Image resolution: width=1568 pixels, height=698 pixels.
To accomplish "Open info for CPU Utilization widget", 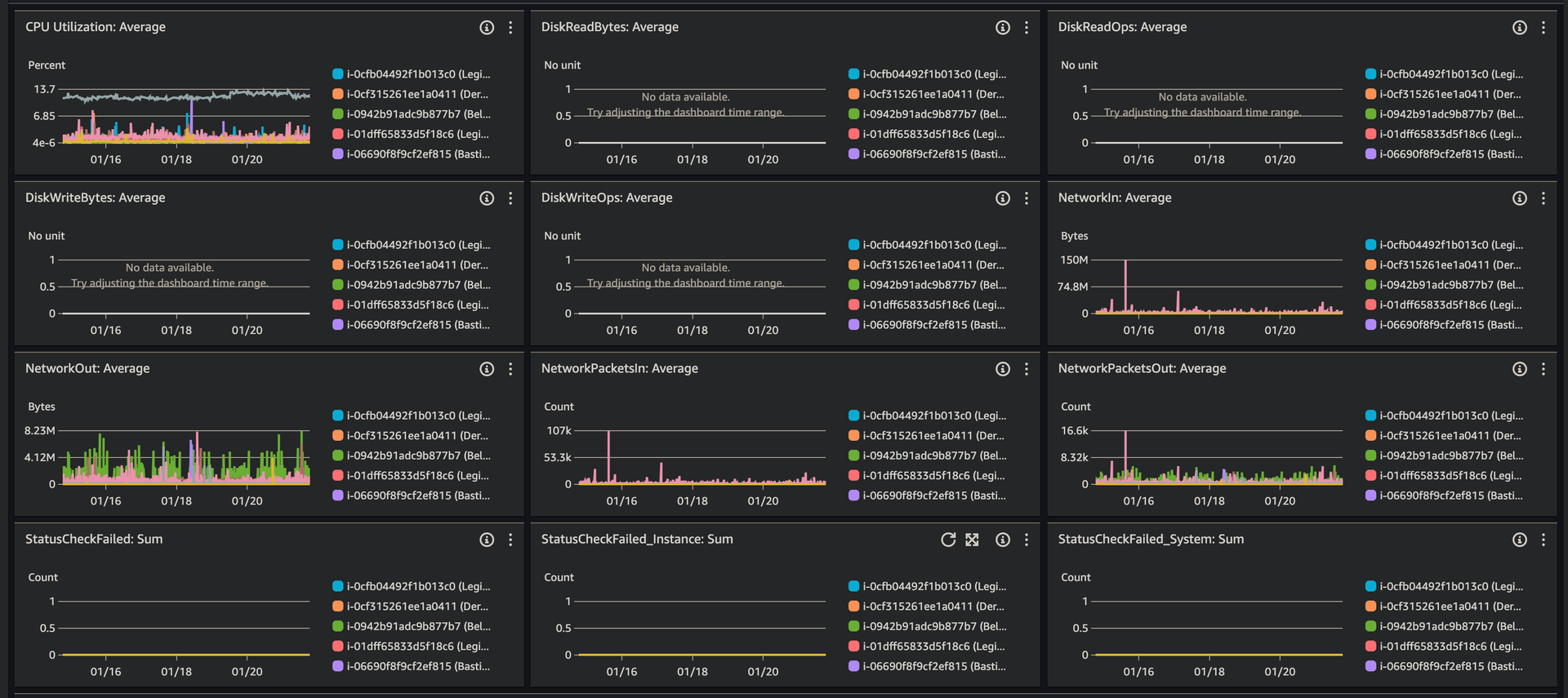I will [x=487, y=28].
